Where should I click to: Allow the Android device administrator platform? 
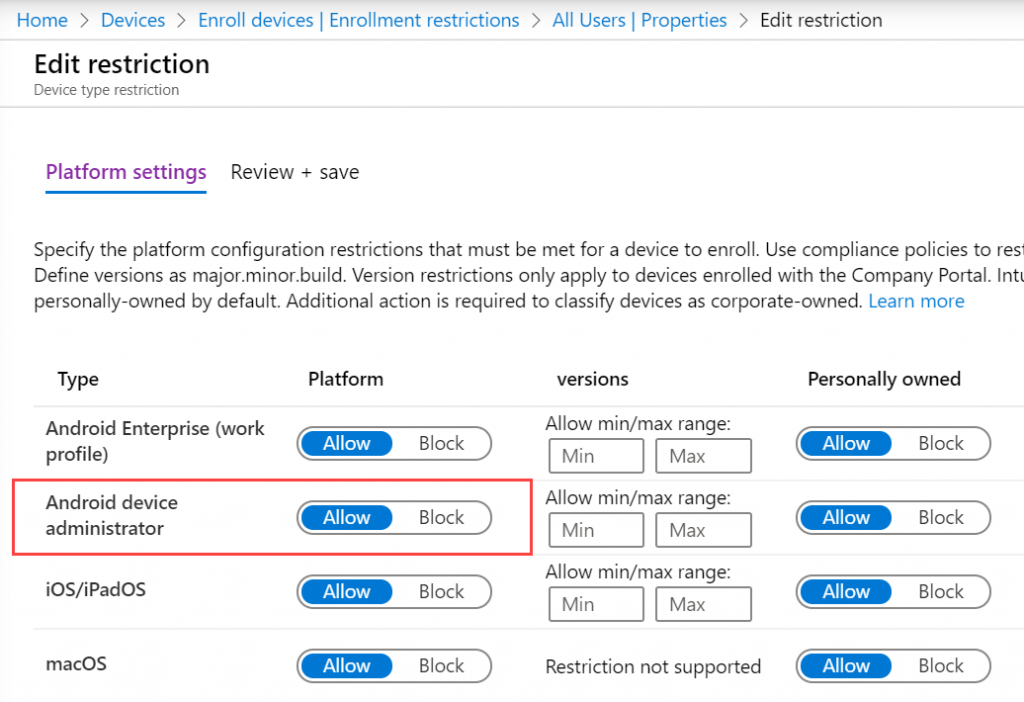pyautogui.click(x=346, y=517)
